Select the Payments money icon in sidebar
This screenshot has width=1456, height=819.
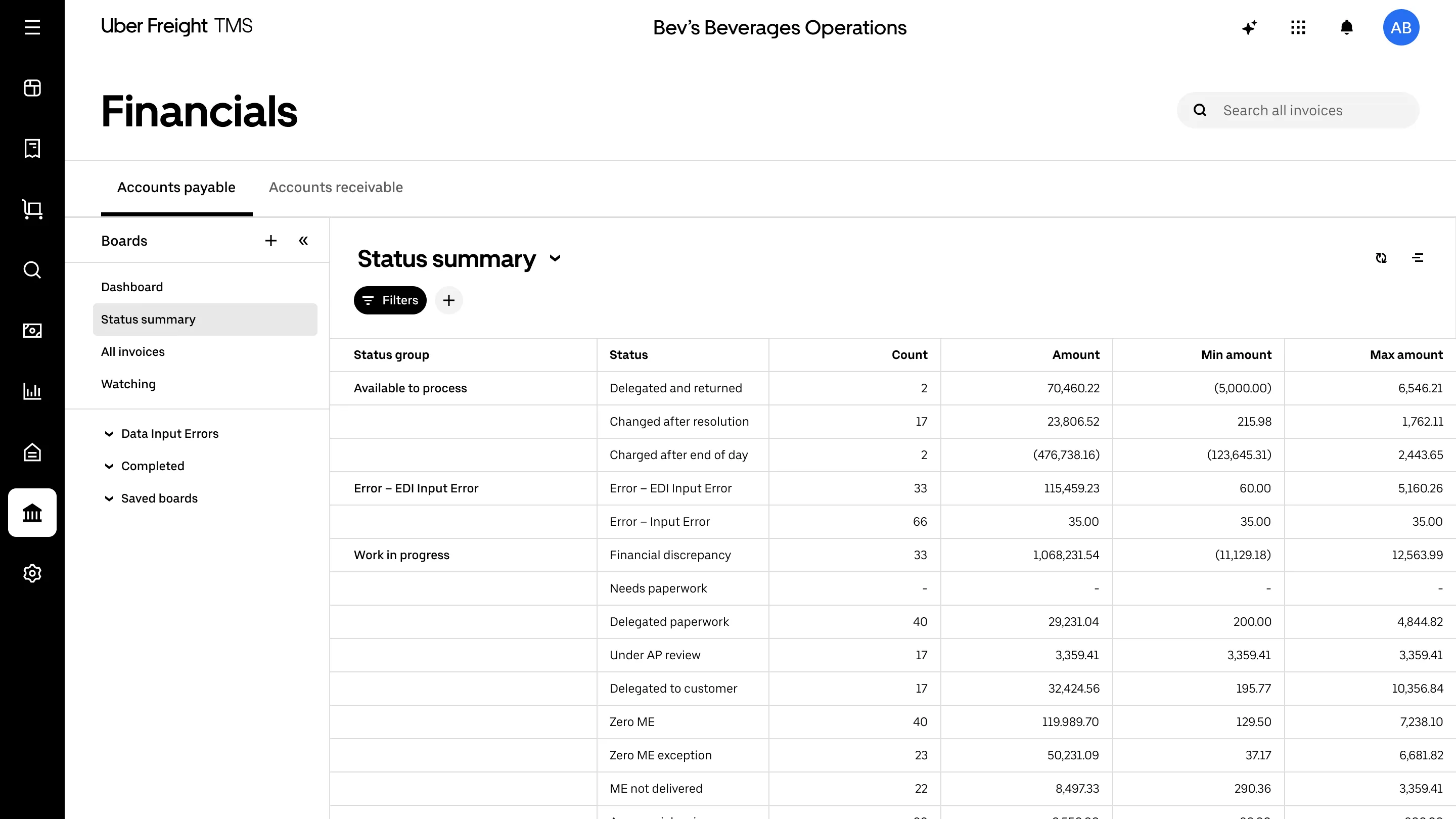(32, 331)
